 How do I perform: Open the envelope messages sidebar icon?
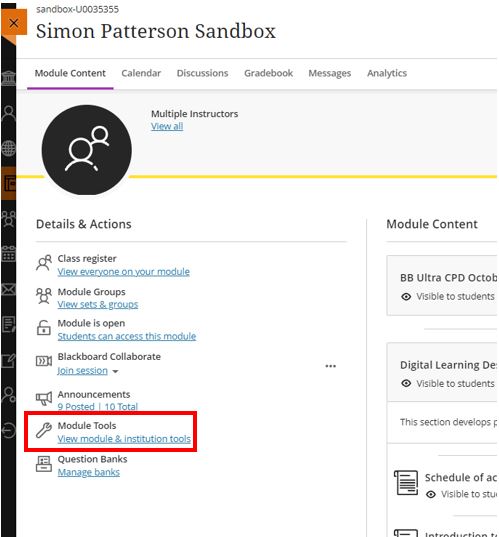click(8, 289)
